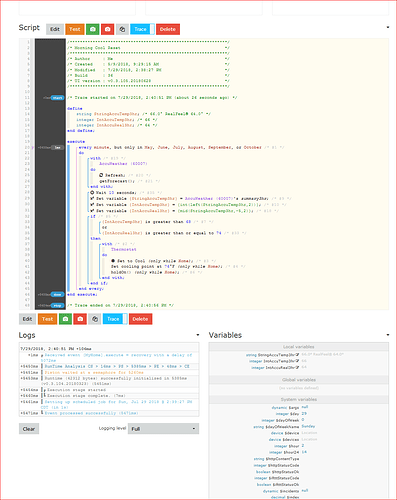Image resolution: width=397 pixels, height=500 pixels.
Task: Click the green camera icon below the script
Action: pos(65,319)
